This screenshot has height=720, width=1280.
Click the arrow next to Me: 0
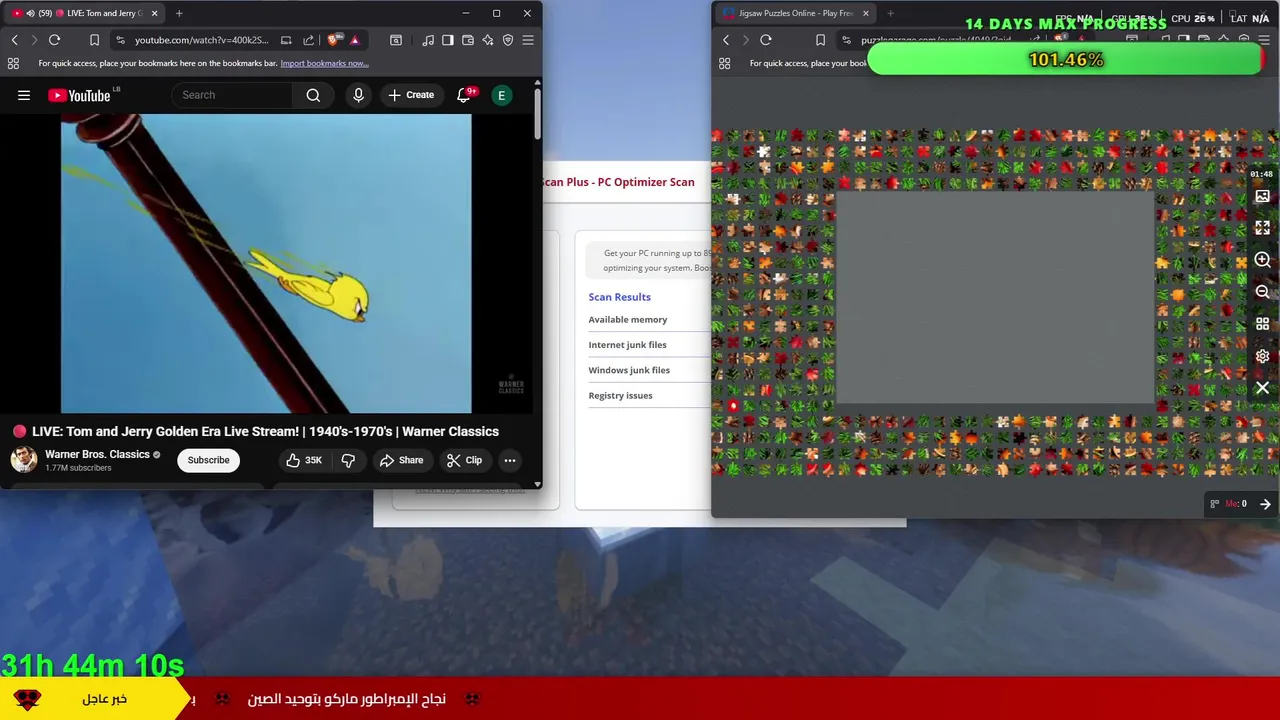[1265, 504]
